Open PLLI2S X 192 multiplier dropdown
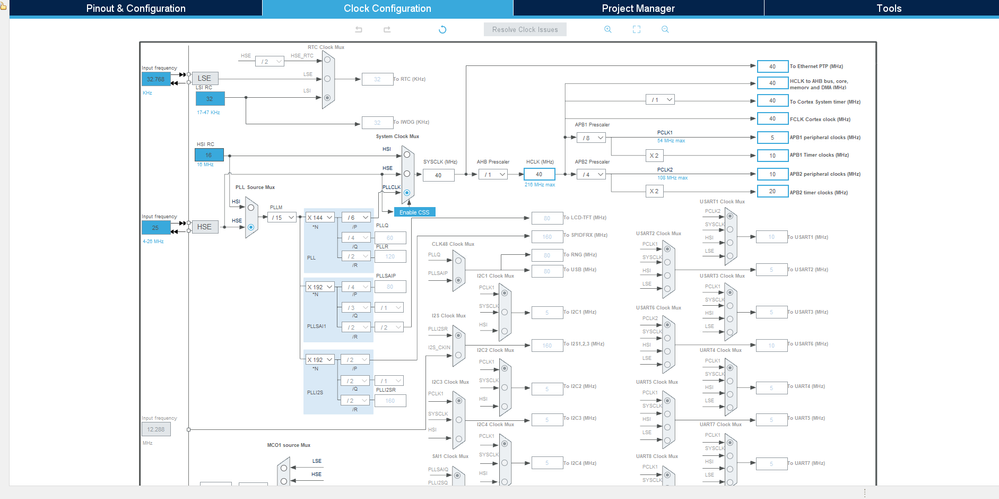The image size is (999, 499). pyautogui.click(x=320, y=359)
